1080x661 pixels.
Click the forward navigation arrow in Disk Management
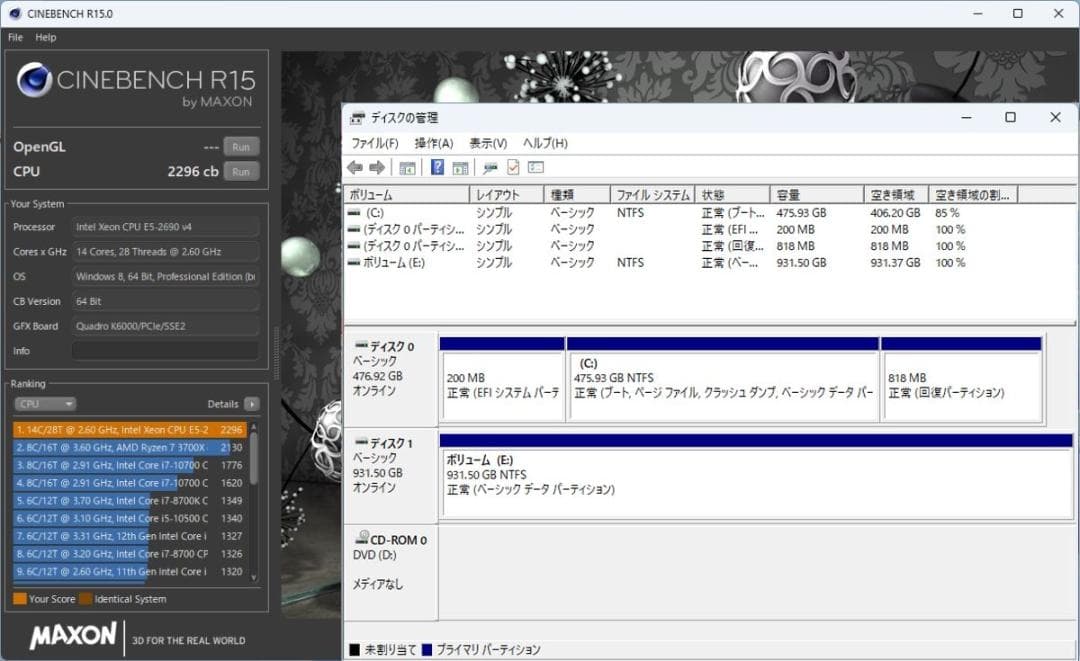coord(375,168)
